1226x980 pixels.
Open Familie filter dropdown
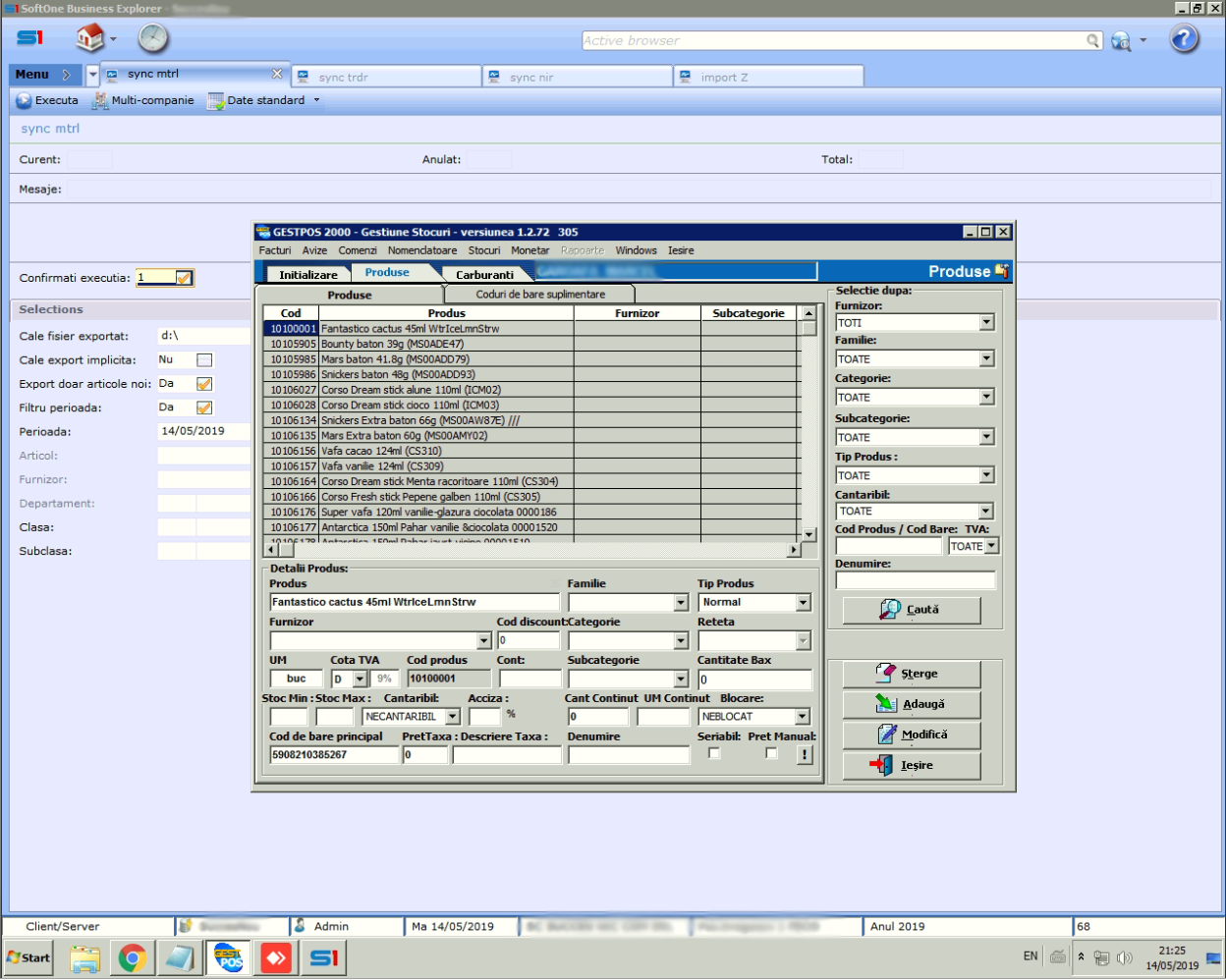click(x=986, y=359)
